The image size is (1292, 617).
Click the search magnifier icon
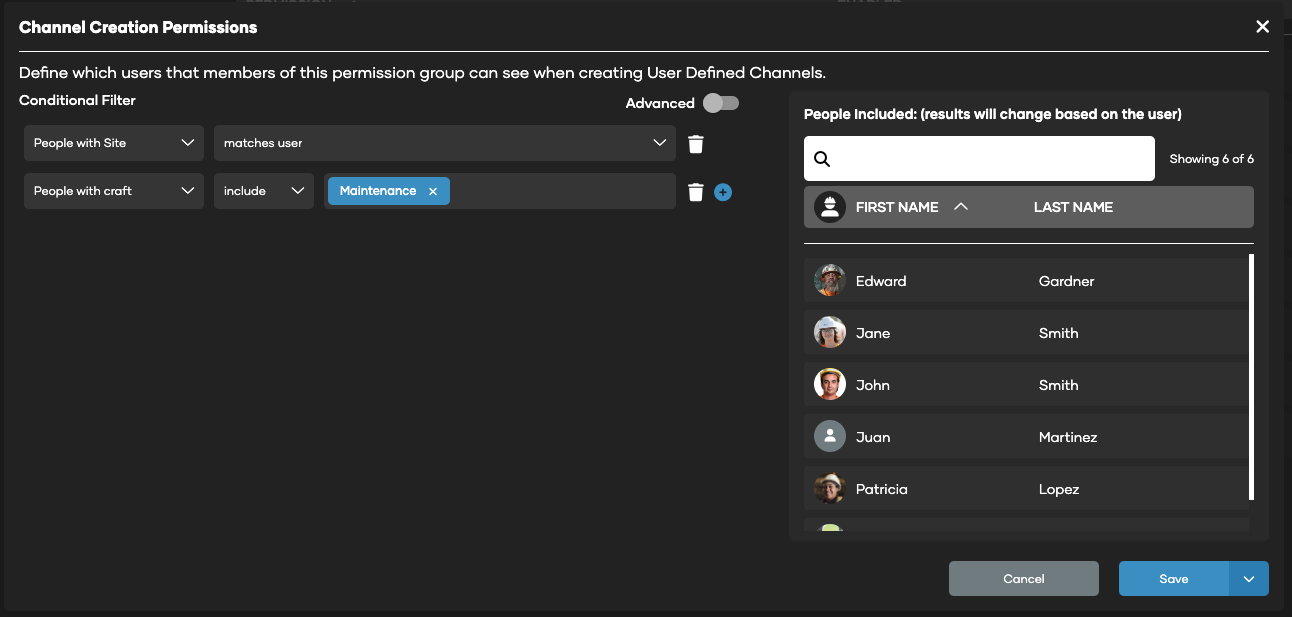822,159
